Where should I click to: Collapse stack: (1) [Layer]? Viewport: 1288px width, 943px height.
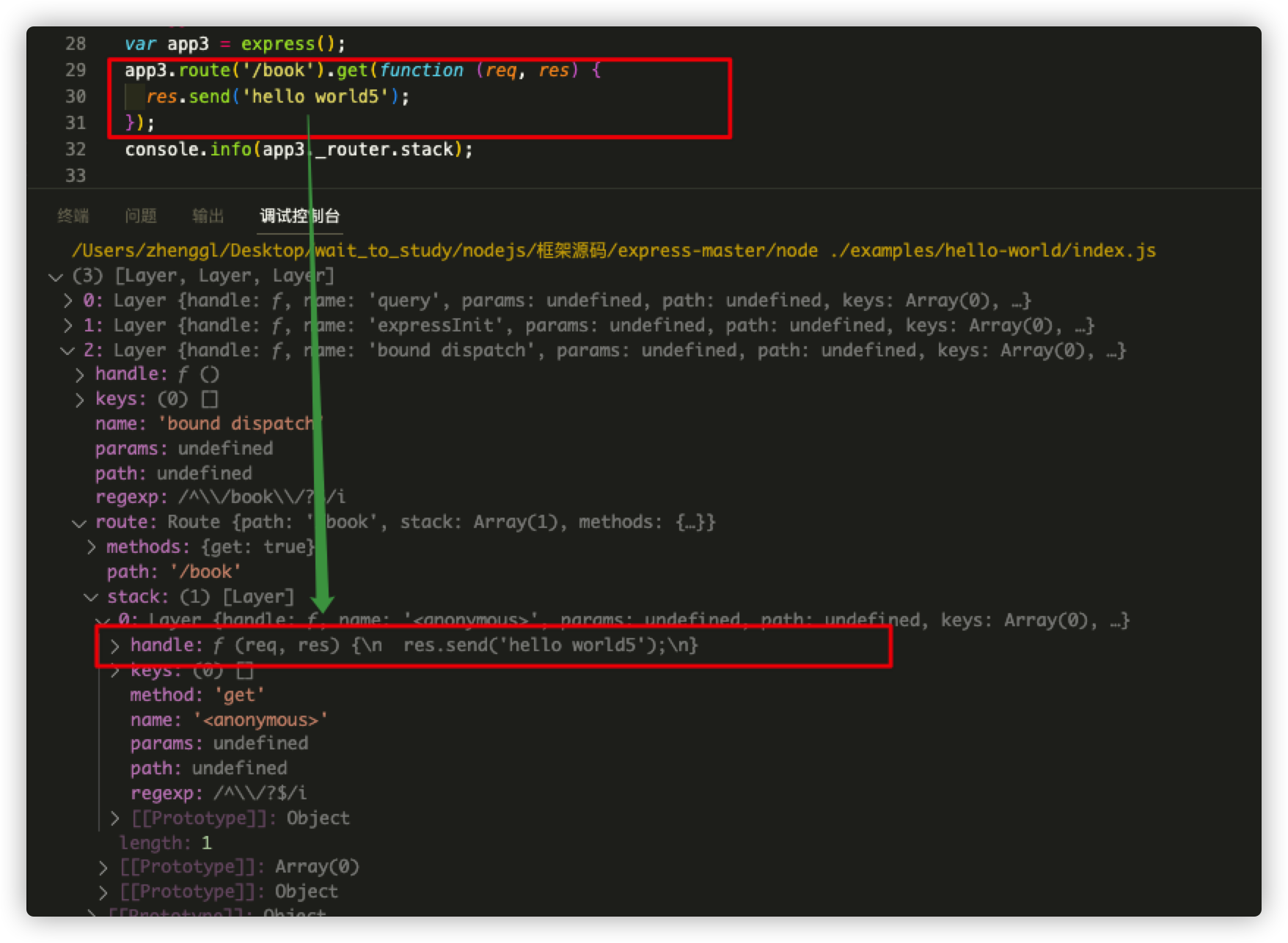pos(91,598)
